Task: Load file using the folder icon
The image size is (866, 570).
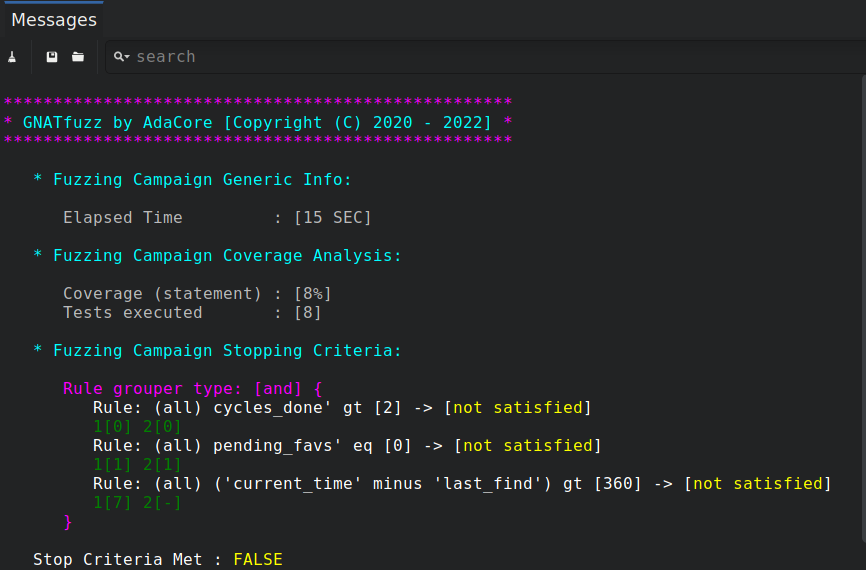Action: (x=78, y=57)
